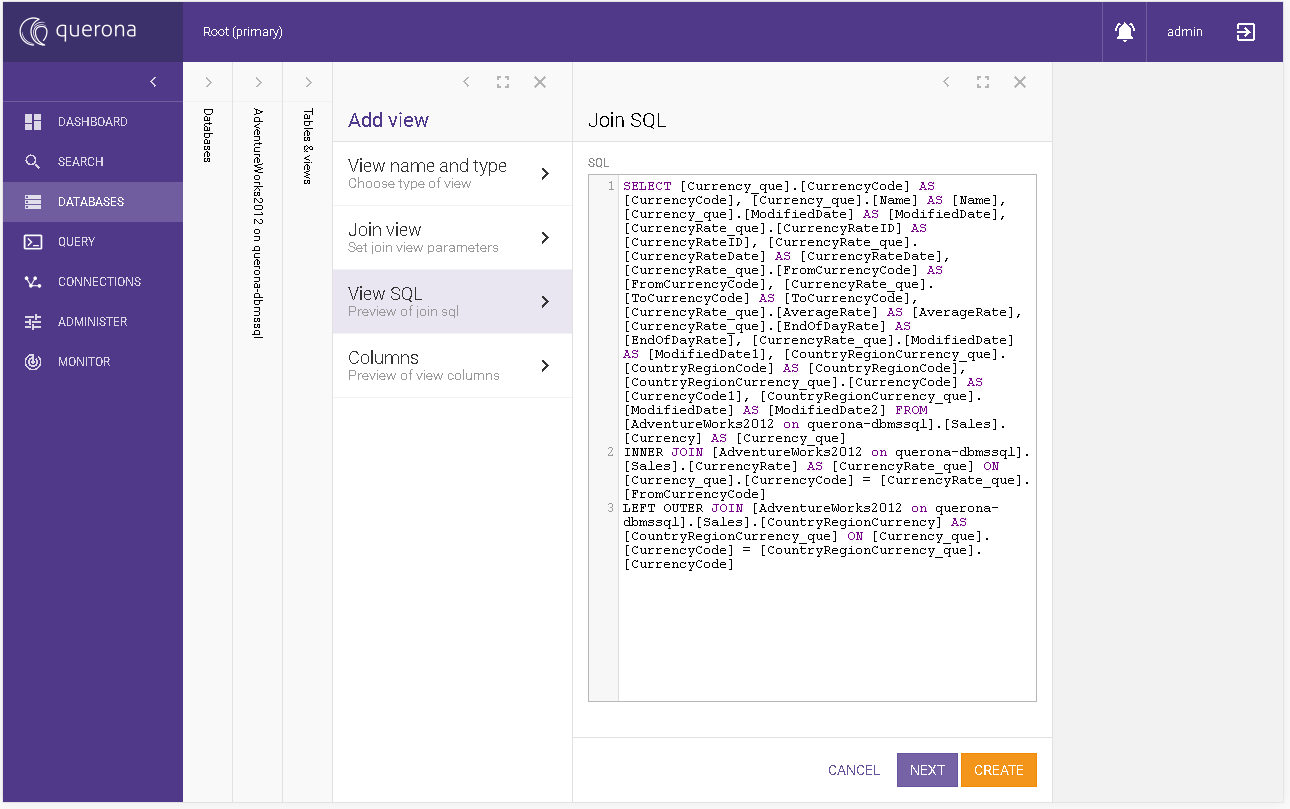
Task: Click the Administer sliders icon
Action: coord(33,322)
